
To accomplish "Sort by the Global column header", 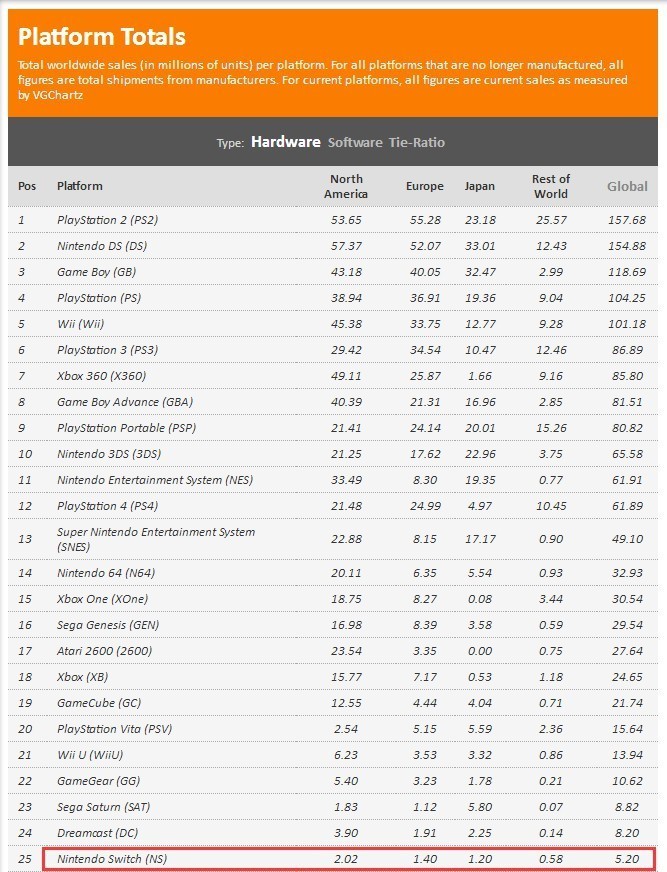I will click(627, 186).
